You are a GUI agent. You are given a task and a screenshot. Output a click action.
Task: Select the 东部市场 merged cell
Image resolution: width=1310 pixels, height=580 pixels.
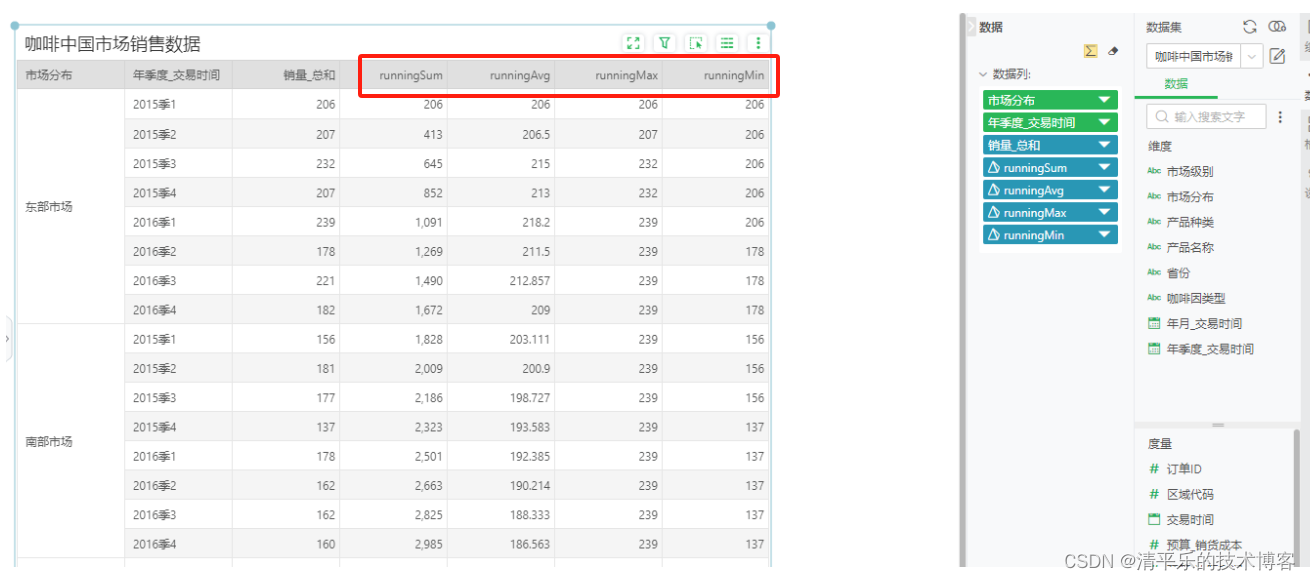(x=70, y=207)
